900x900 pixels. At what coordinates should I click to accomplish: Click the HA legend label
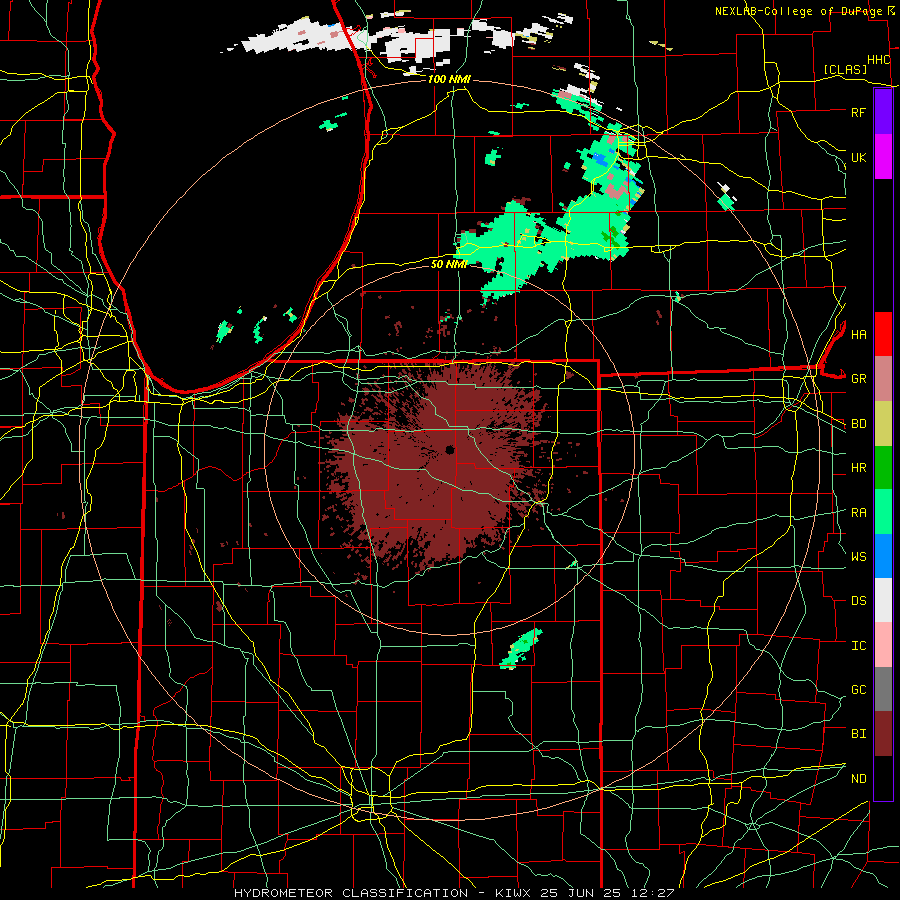tap(858, 335)
